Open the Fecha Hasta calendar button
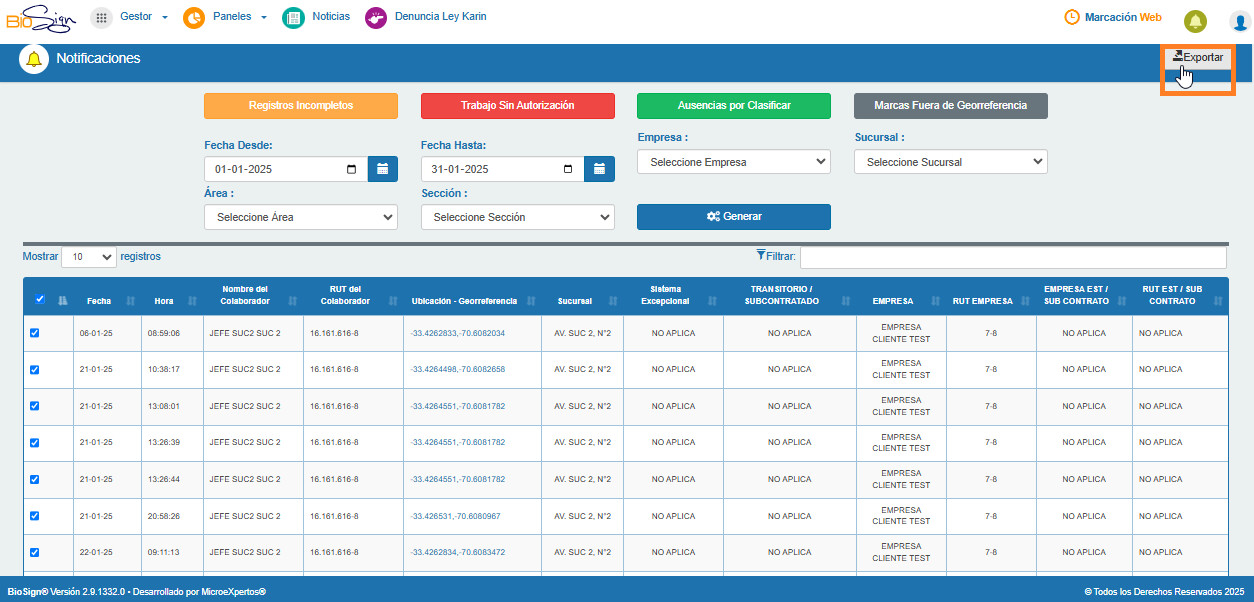 click(600, 169)
